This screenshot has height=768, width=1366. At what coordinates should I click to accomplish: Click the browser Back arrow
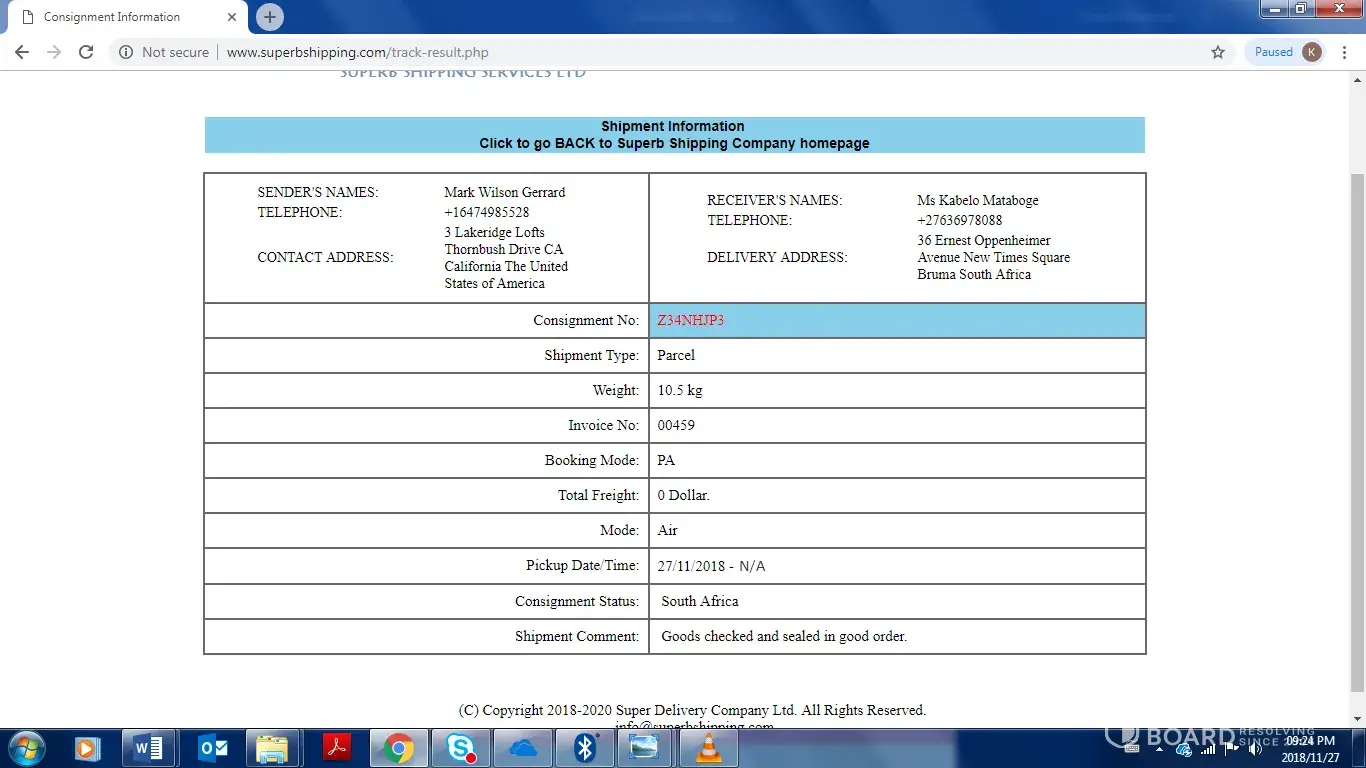click(22, 52)
